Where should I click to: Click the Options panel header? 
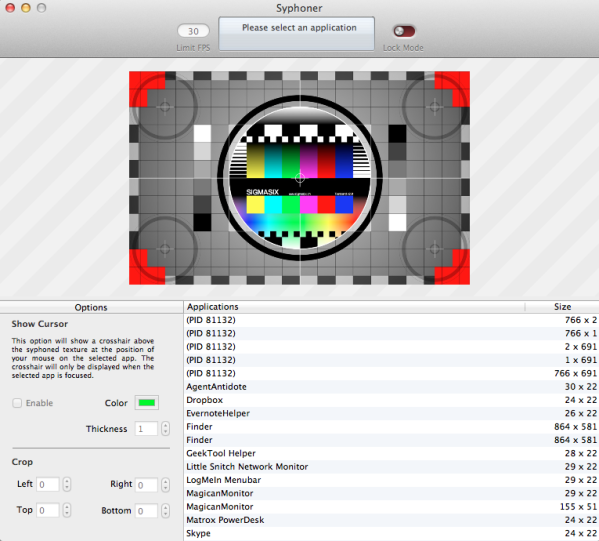pyautogui.click(x=91, y=307)
